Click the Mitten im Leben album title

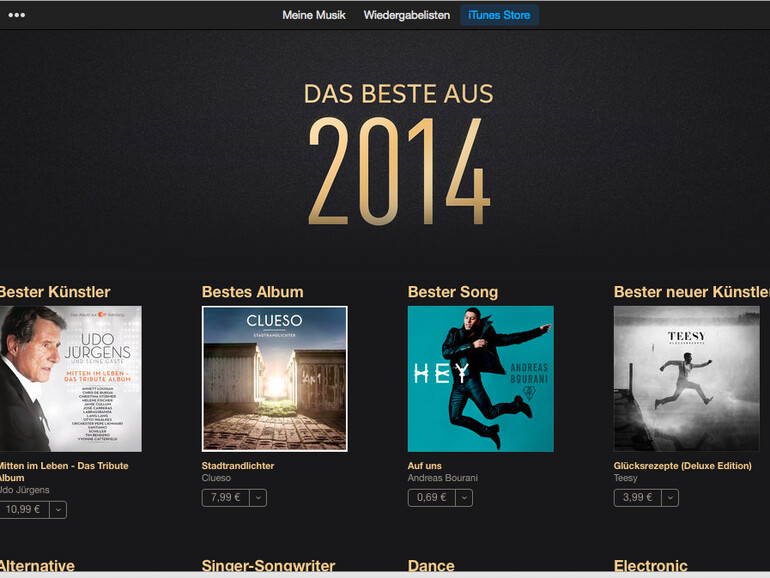(x=64, y=471)
